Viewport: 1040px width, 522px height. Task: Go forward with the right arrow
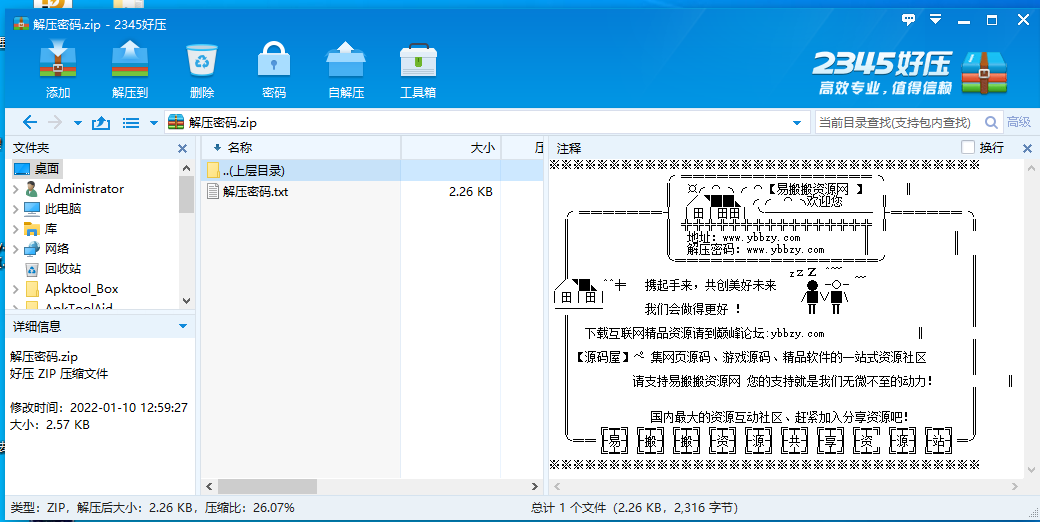55,122
